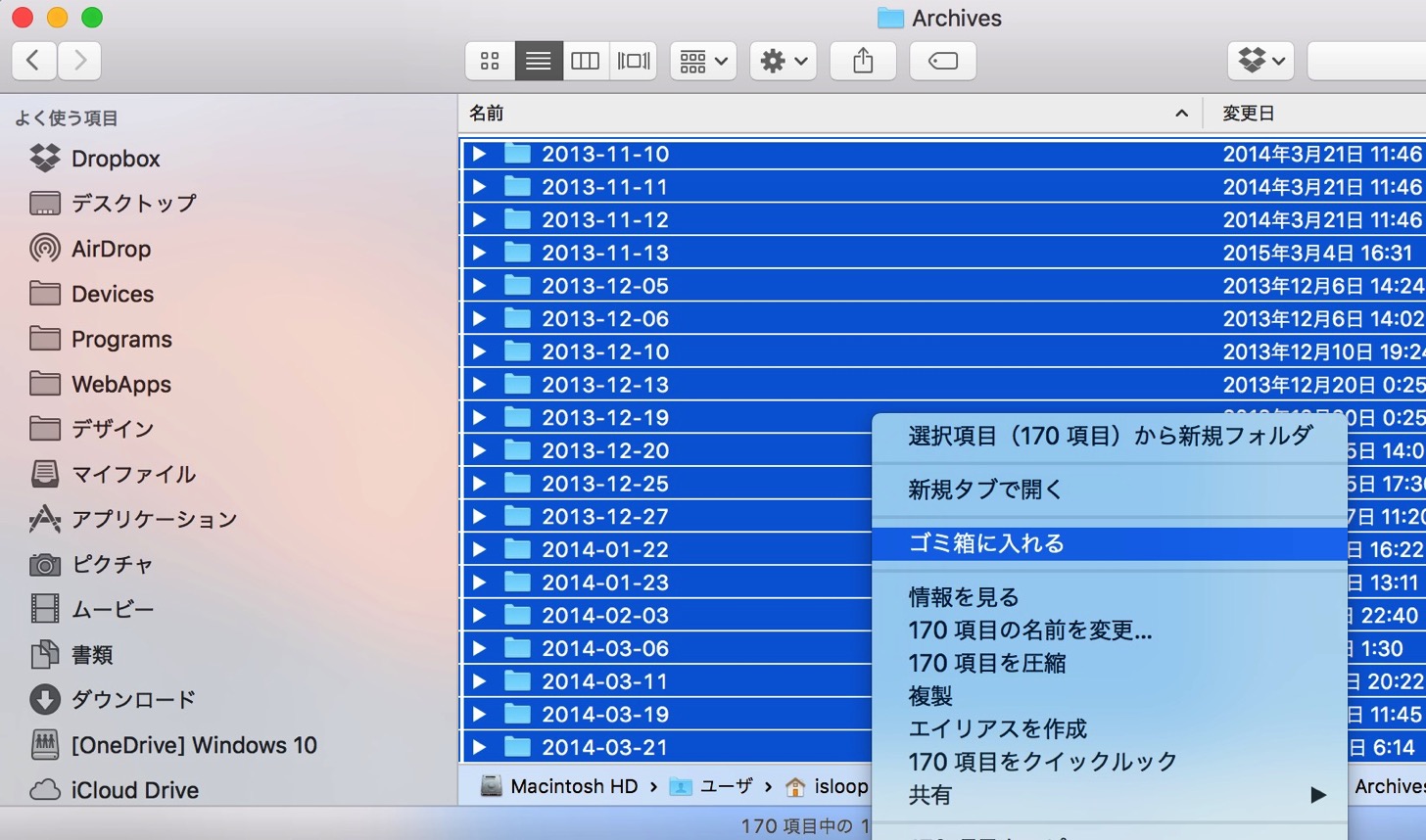Image resolution: width=1426 pixels, height=840 pixels.
Task: Go back with the left arrow button
Action: [x=33, y=61]
